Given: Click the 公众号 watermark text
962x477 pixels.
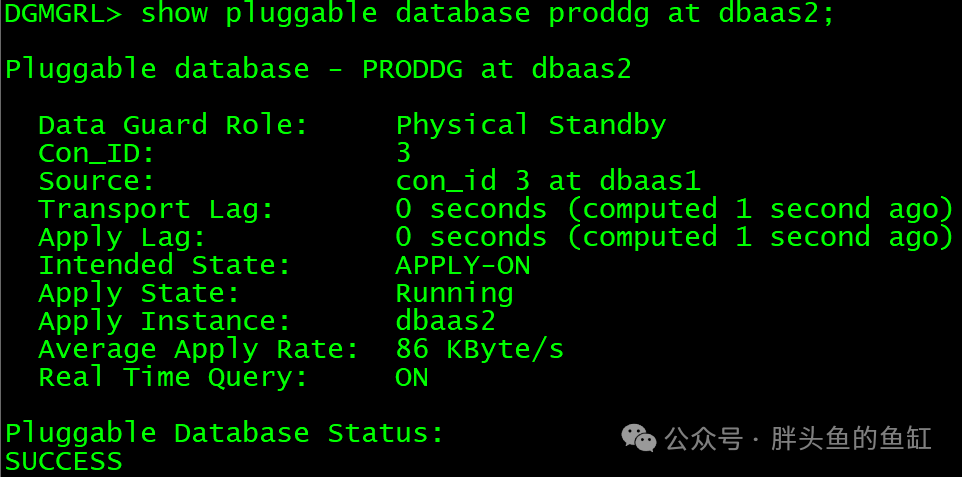Looking at the screenshot, I should point(704,439).
